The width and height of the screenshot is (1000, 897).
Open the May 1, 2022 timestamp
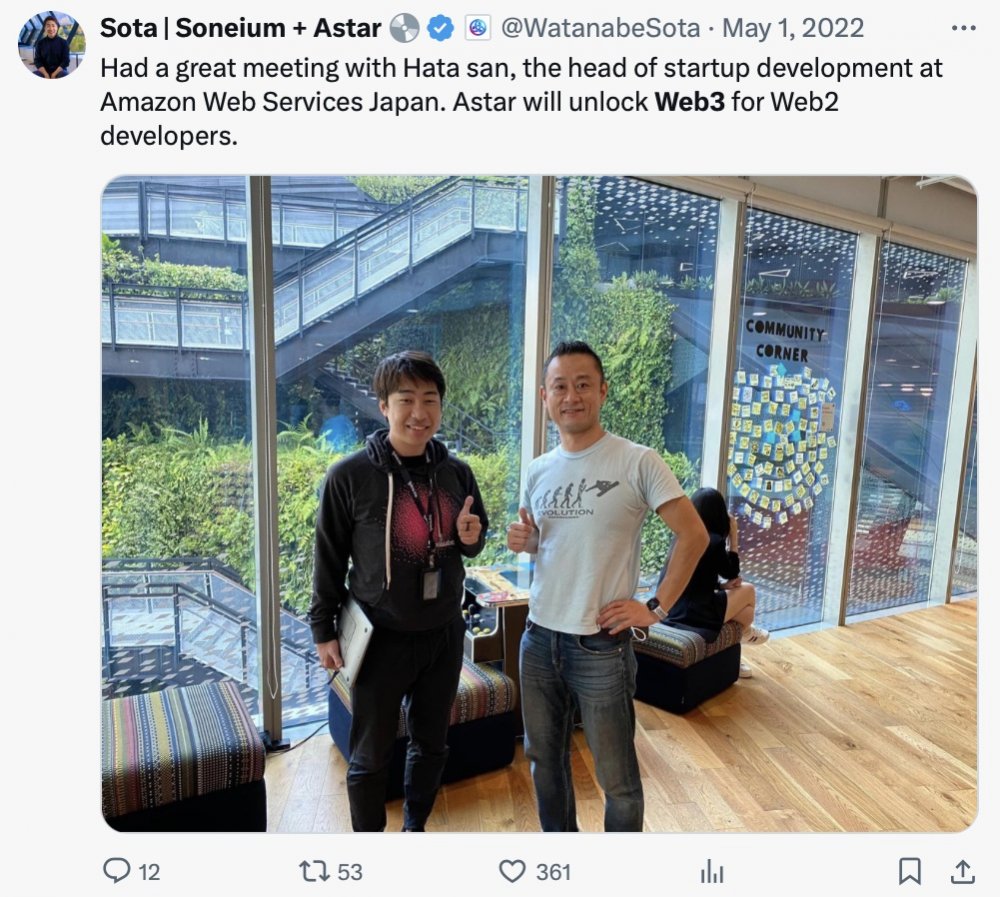coord(793,28)
